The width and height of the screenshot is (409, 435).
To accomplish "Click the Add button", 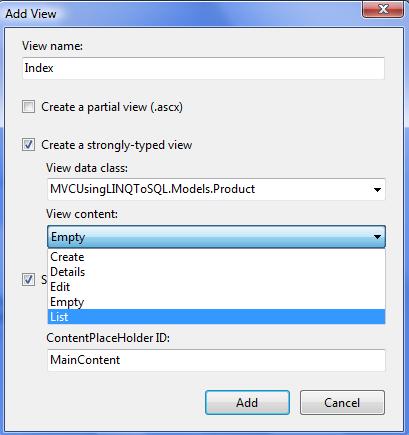I will (x=247, y=403).
